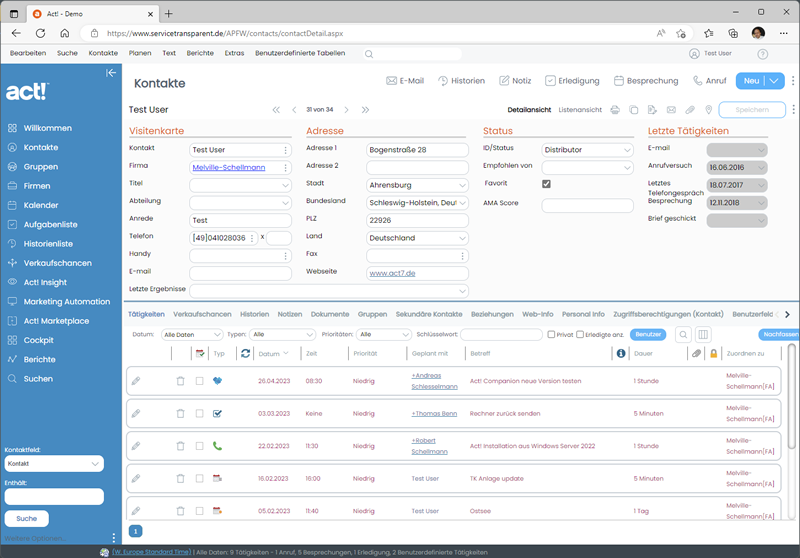Open the ID/Status dropdown showing Distributor
Screen dimensions: 800x558
click(587, 149)
